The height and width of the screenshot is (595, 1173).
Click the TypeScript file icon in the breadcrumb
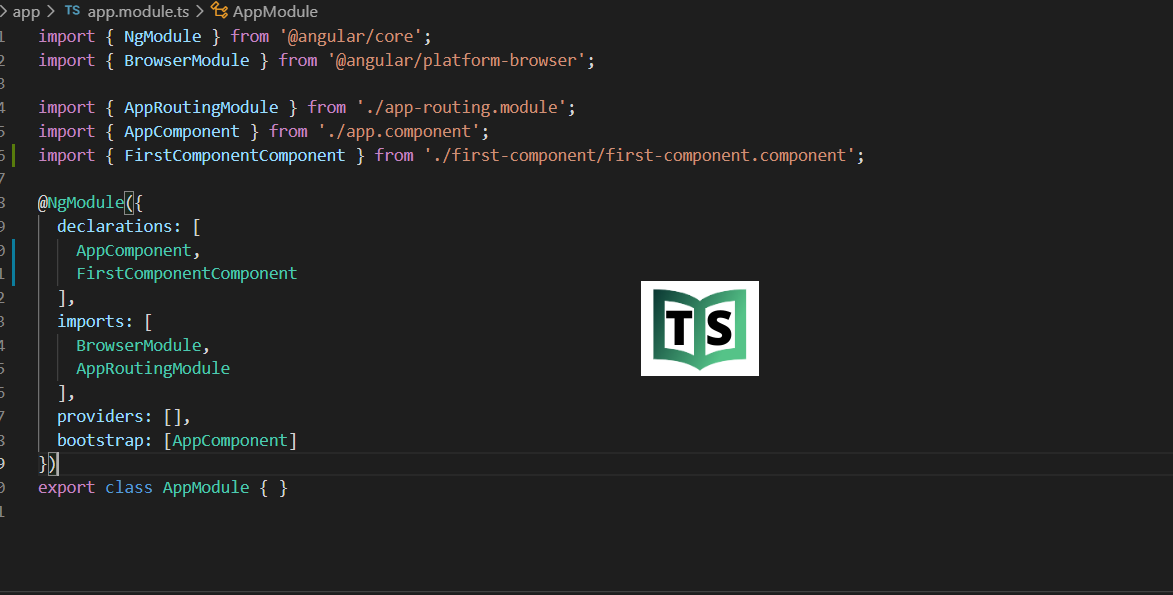[71, 11]
